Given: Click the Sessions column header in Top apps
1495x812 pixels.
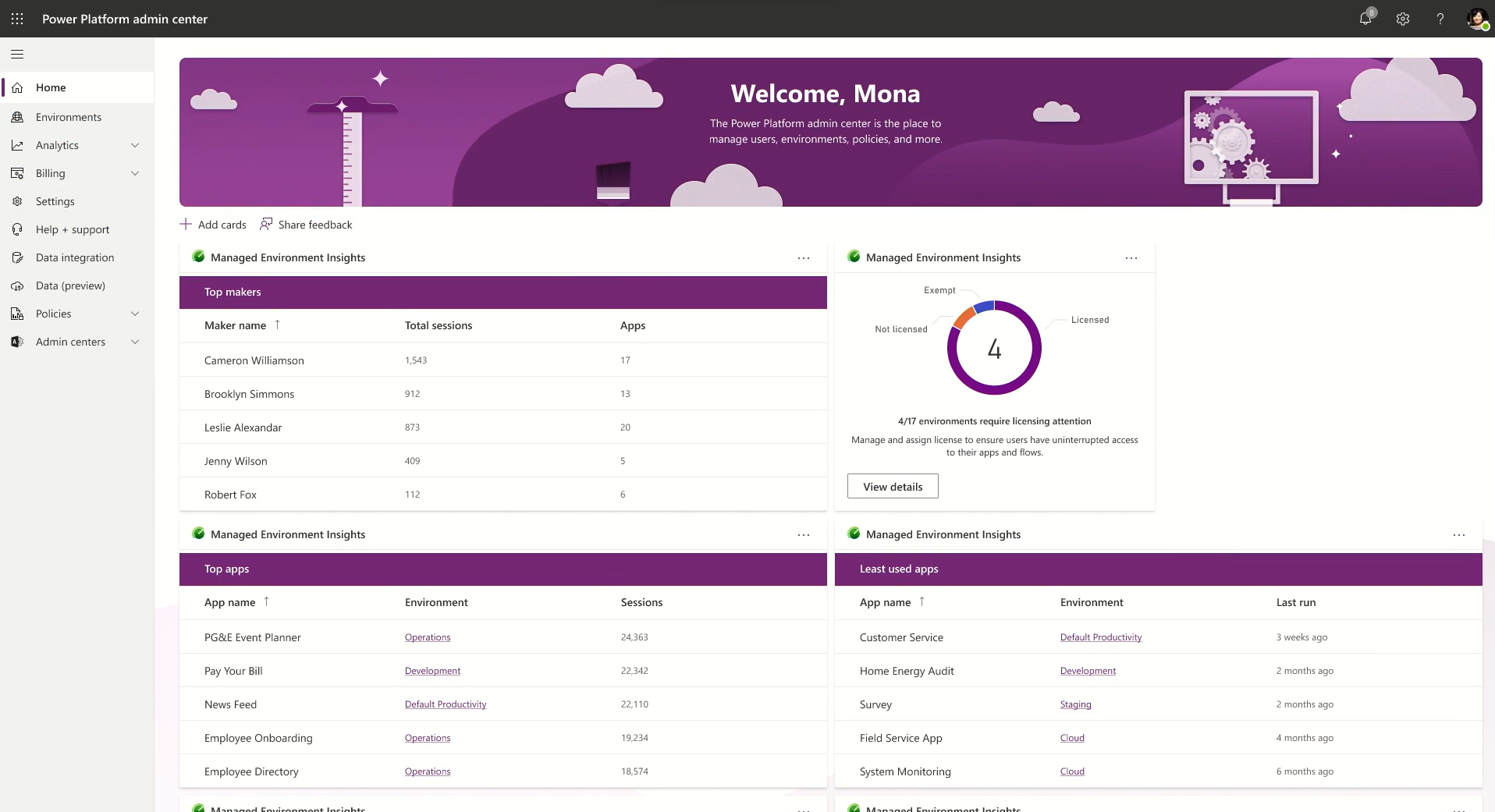Looking at the screenshot, I should pyautogui.click(x=641, y=602).
